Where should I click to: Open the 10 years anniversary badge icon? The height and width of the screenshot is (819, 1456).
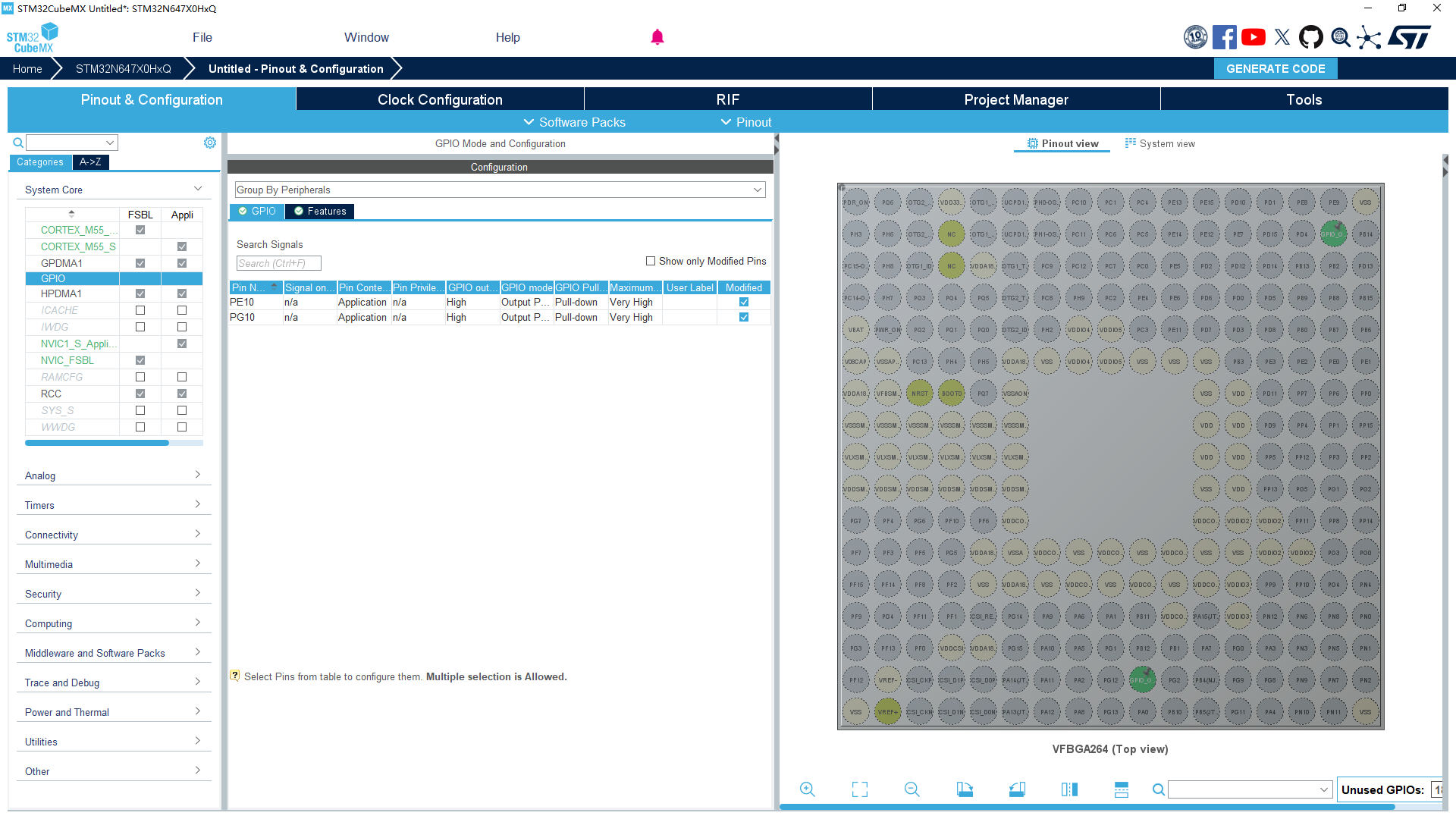(1196, 37)
